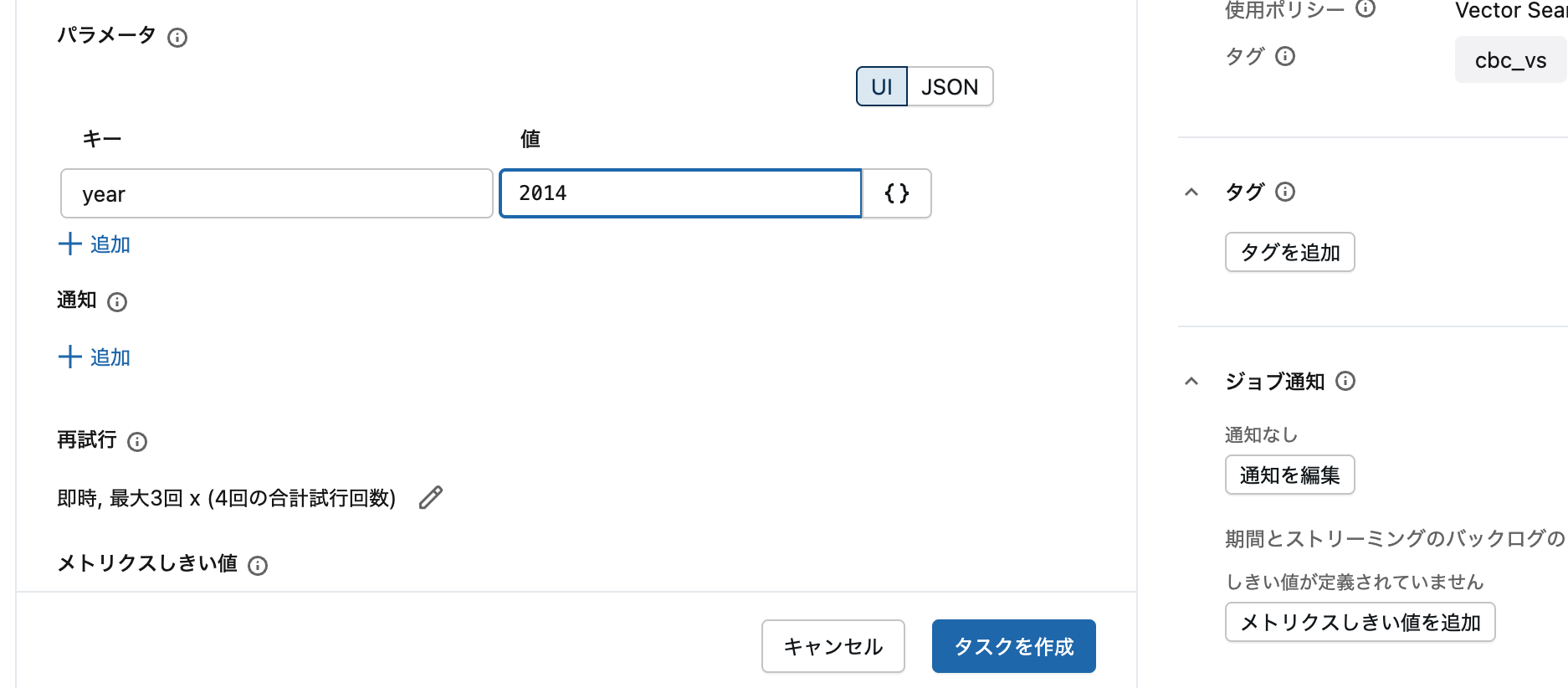Select the UI parameter view
The width and height of the screenshot is (1568, 688).
pos(881,86)
